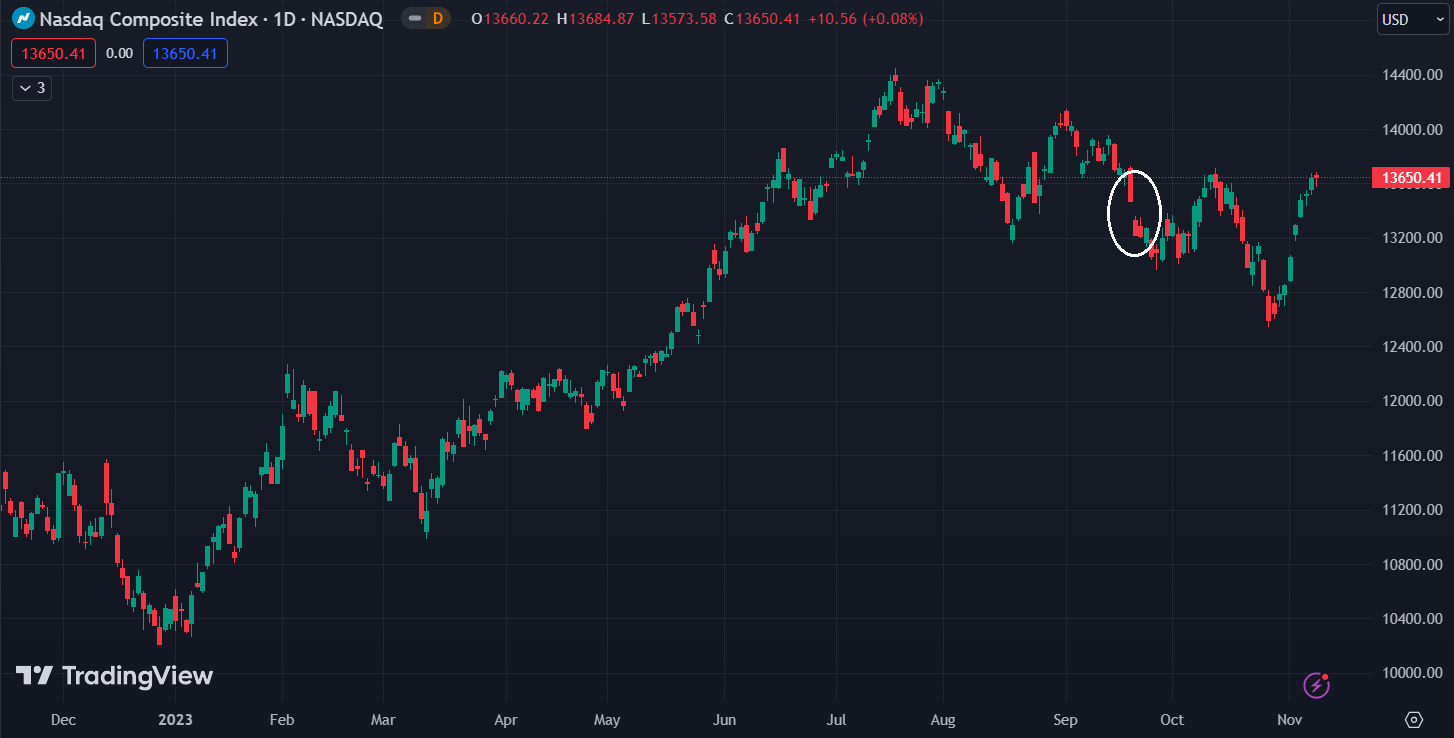Click the May label on the time axis
The height and width of the screenshot is (738, 1454).
pyautogui.click(x=607, y=720)
